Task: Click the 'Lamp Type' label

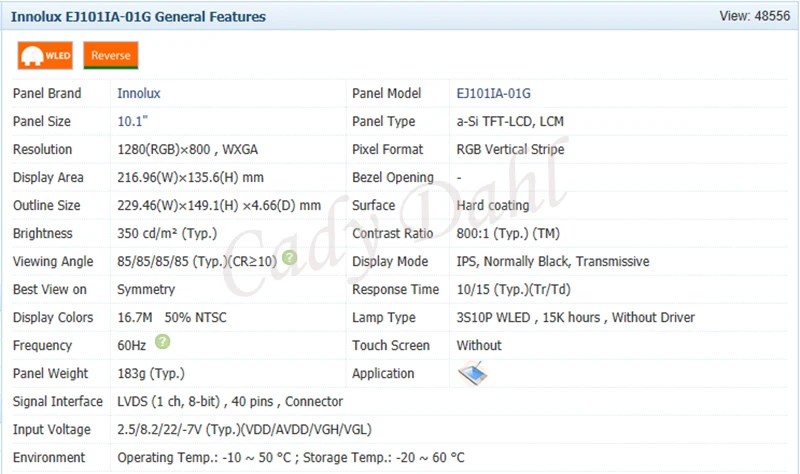Action: click(384, 317)
